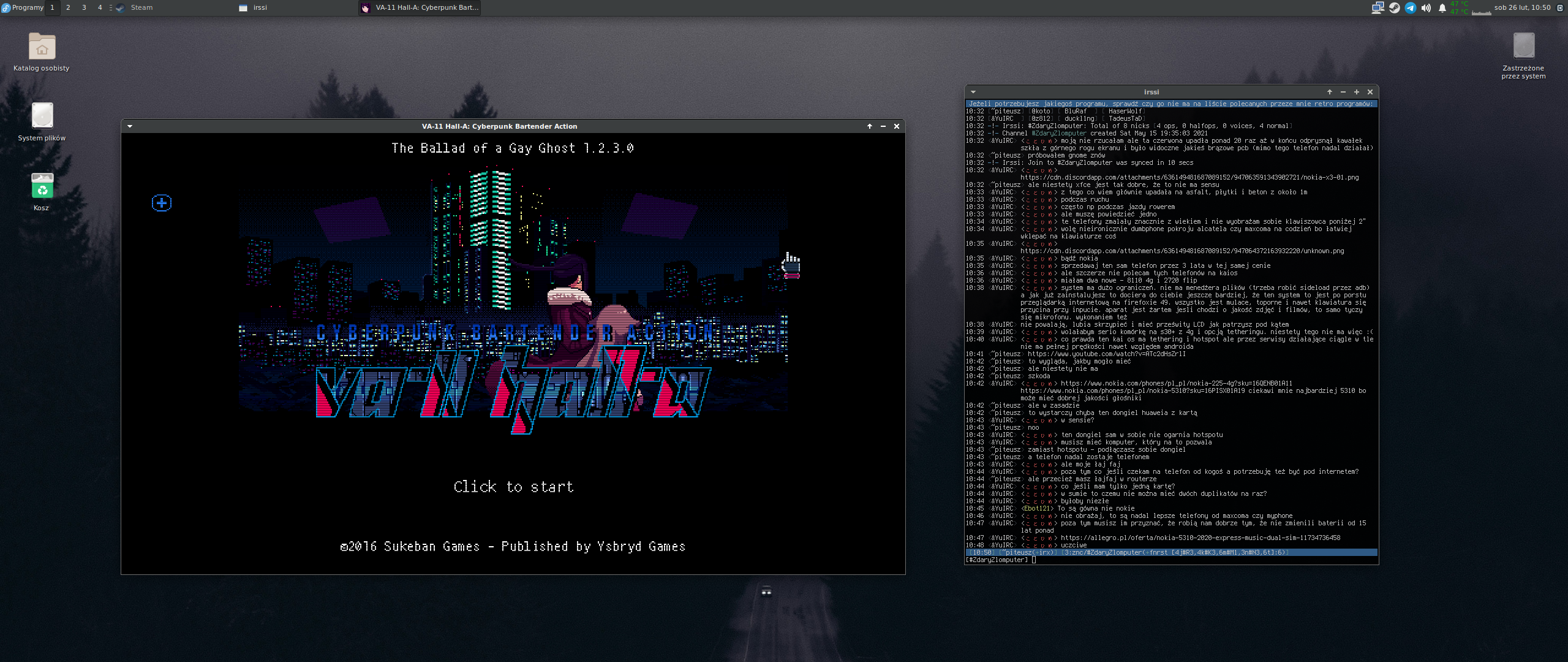Click the 'bądź nokia' message in irssi
The width and height of the screenshot is (1568, 662).
(x=1079, y=259)
